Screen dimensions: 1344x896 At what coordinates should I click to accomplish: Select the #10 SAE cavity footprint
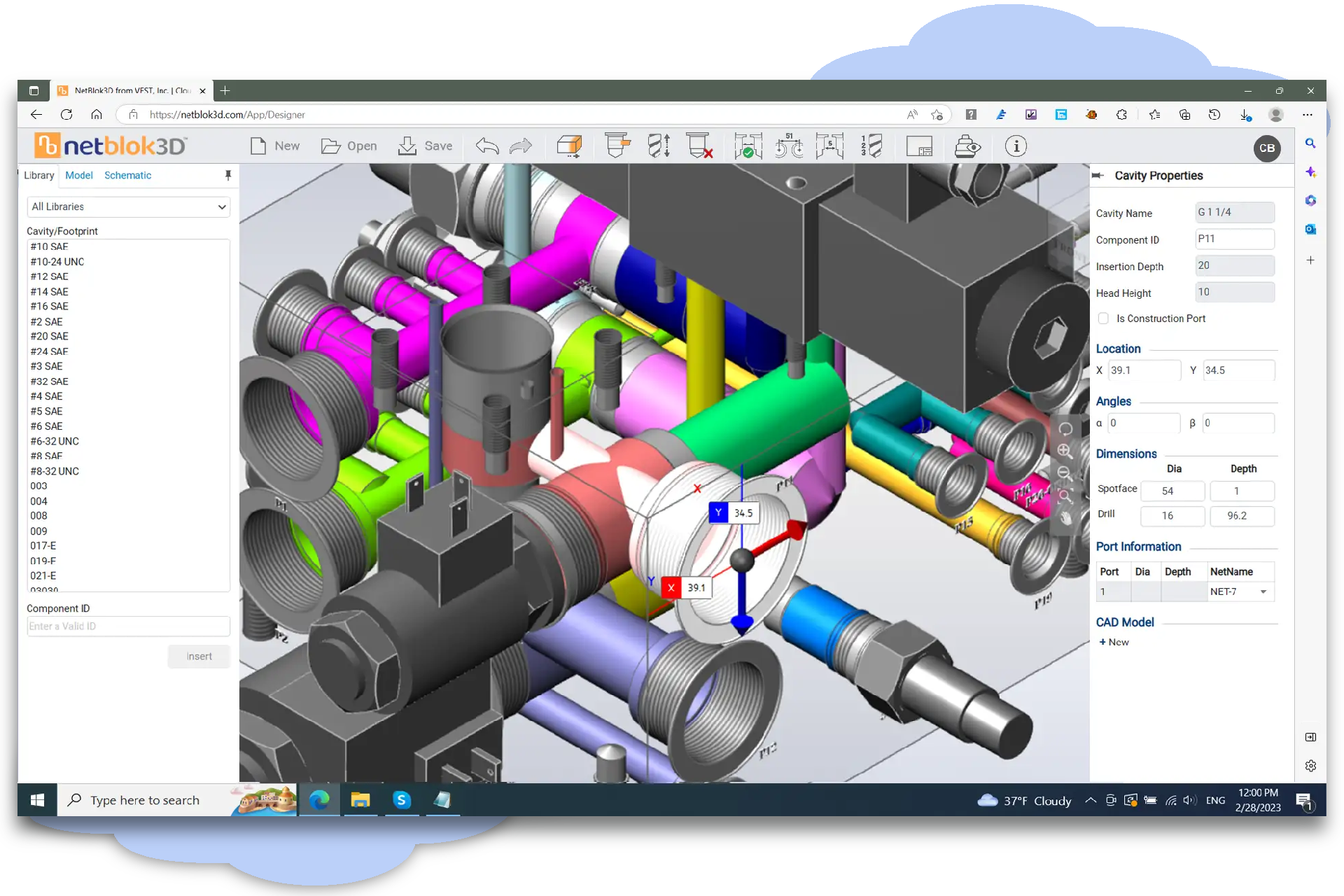[x=48, y=247]
